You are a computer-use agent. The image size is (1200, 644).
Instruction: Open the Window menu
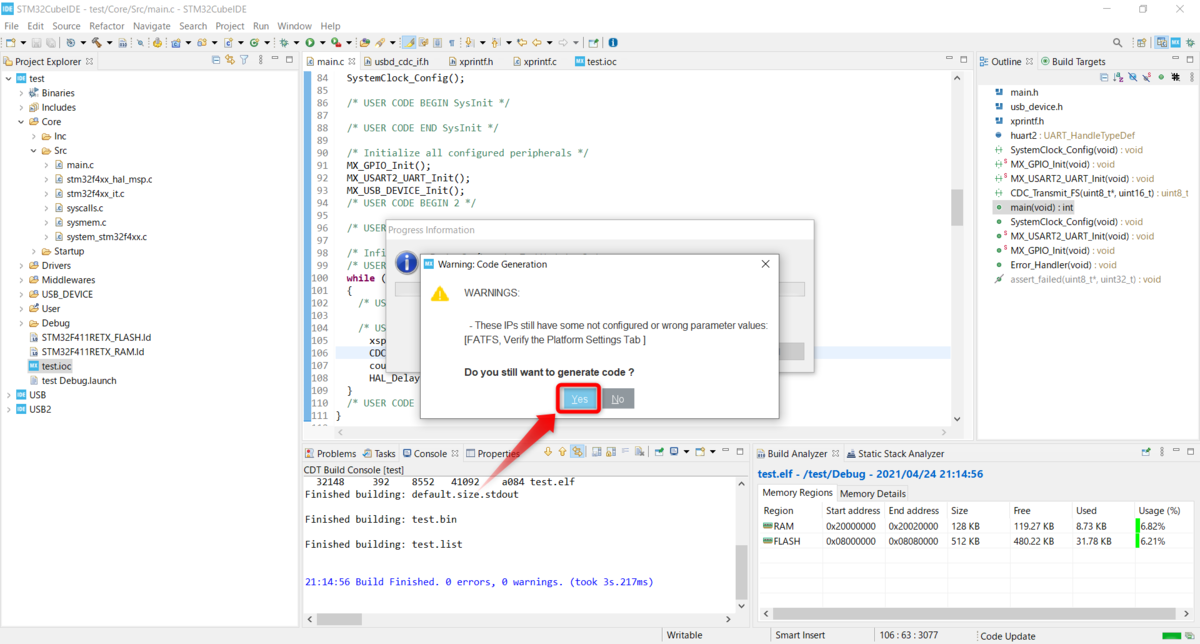[294, 25]
